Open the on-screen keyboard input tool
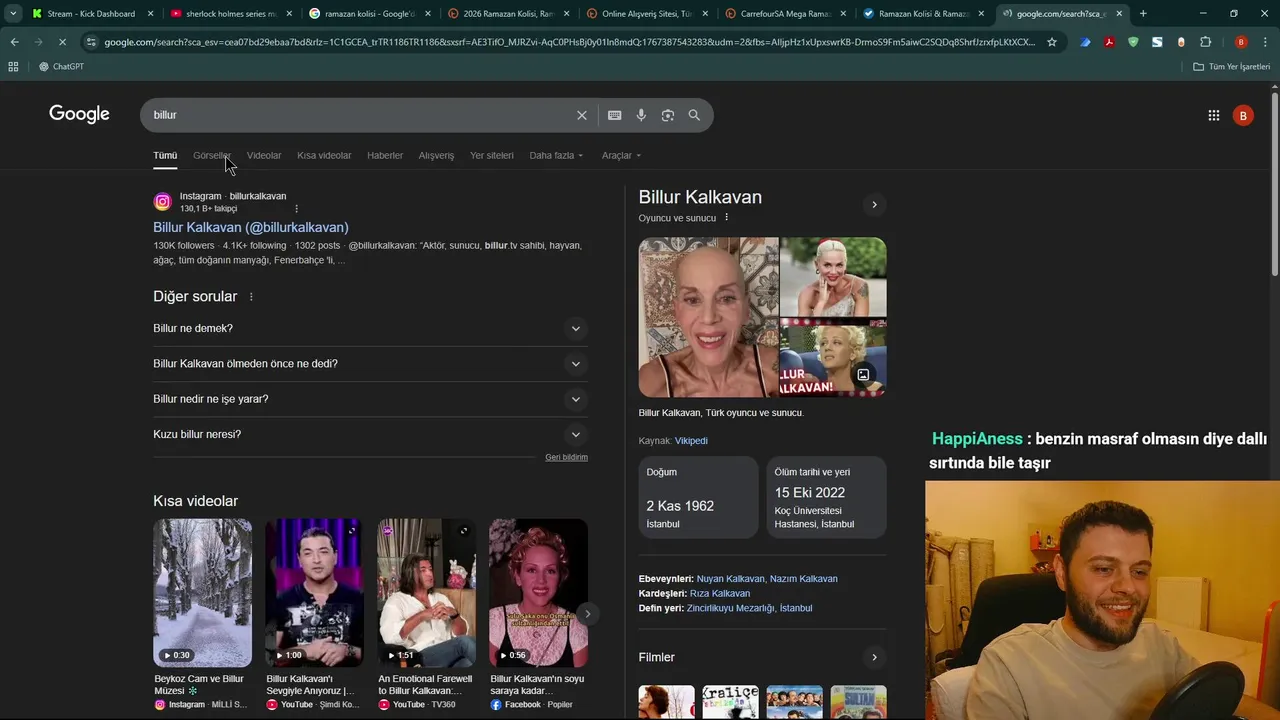 tap(614, 115)
